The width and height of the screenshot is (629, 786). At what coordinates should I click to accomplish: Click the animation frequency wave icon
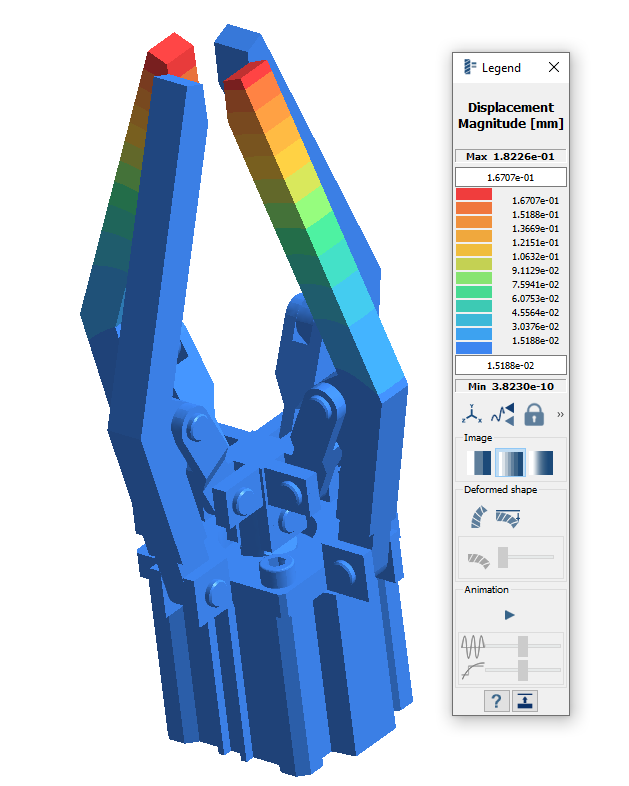tap(473, 647)
